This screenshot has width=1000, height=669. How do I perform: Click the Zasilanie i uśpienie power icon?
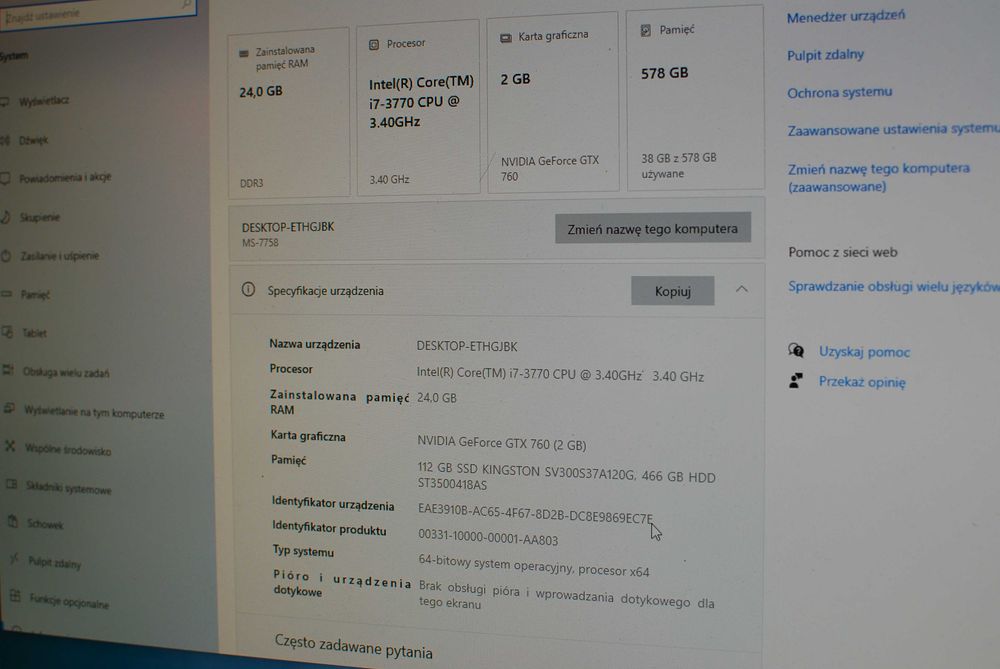[6, 256]
